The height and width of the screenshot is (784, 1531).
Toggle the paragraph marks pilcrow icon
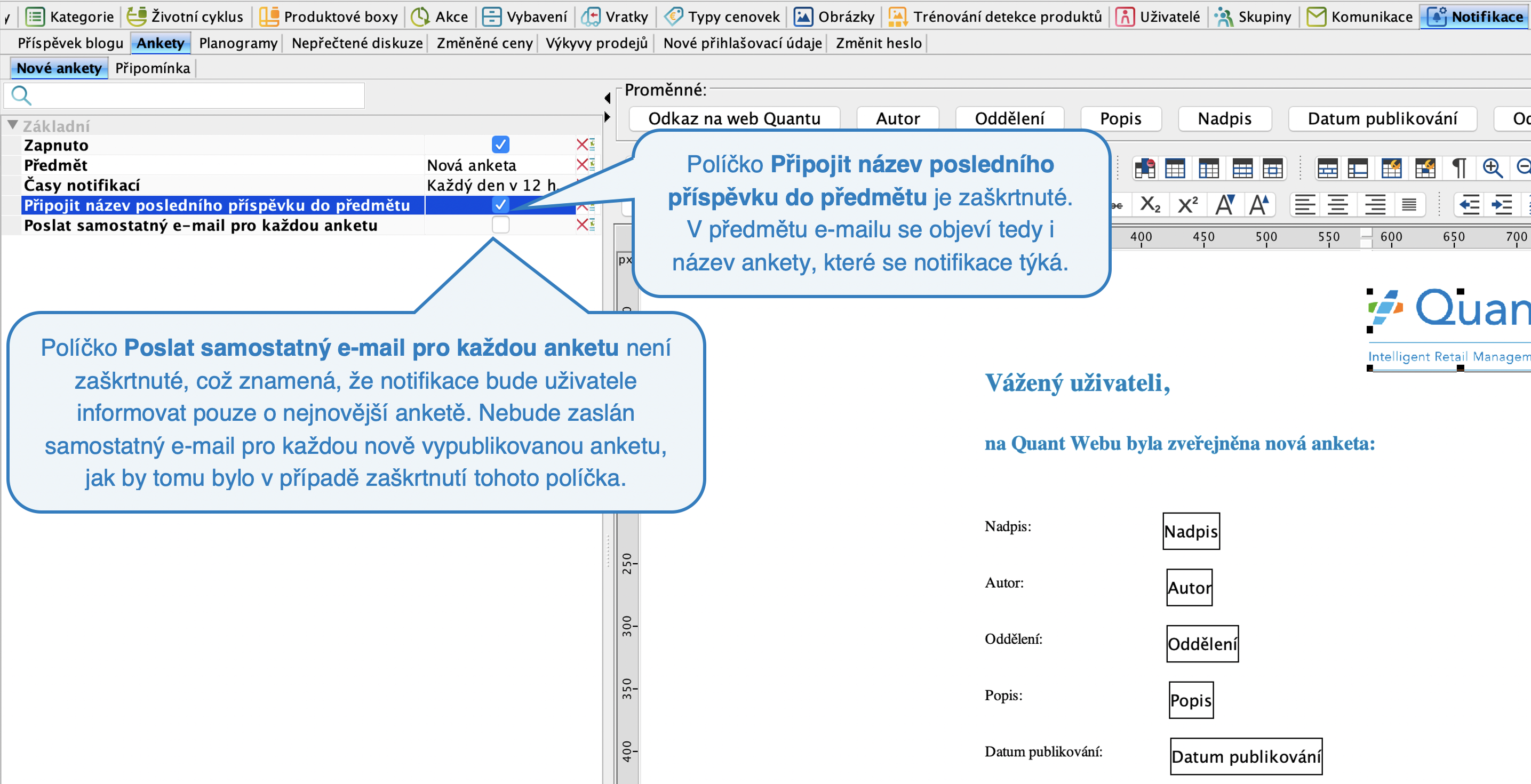pos(1458,169)
